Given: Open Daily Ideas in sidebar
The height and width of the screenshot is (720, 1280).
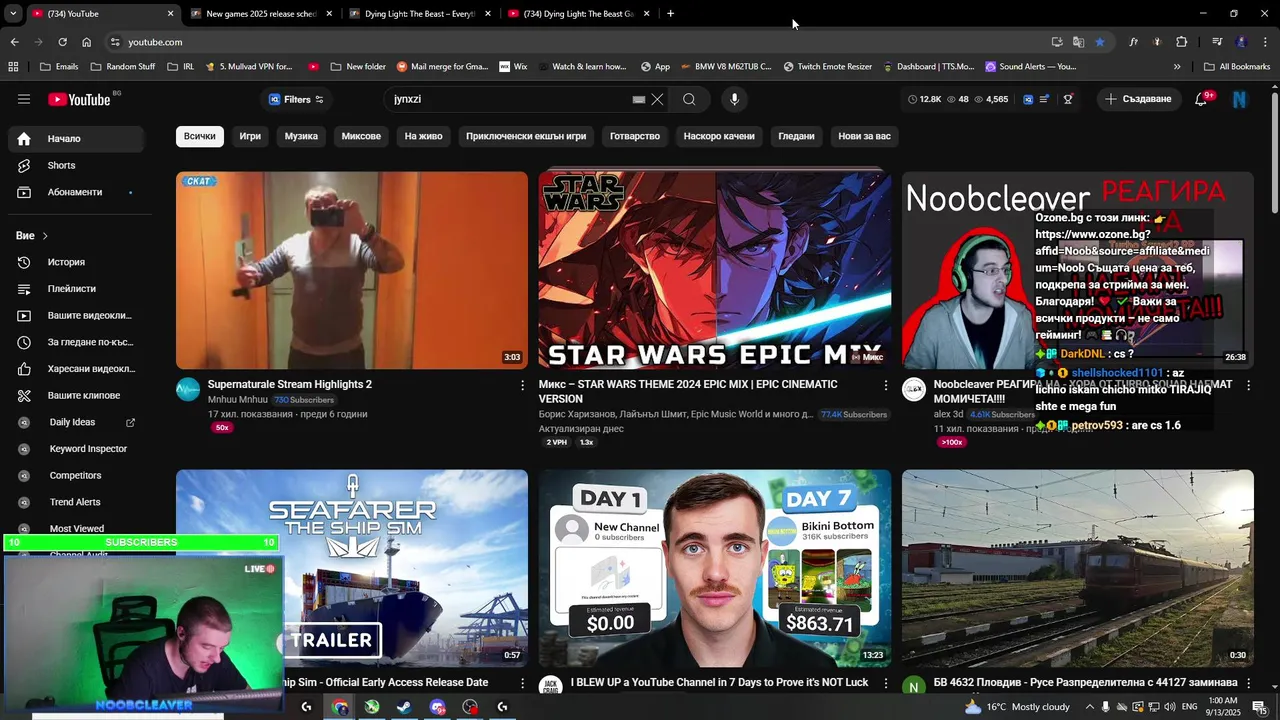Looking at the screenshot, I should click(x=77, y=422).
